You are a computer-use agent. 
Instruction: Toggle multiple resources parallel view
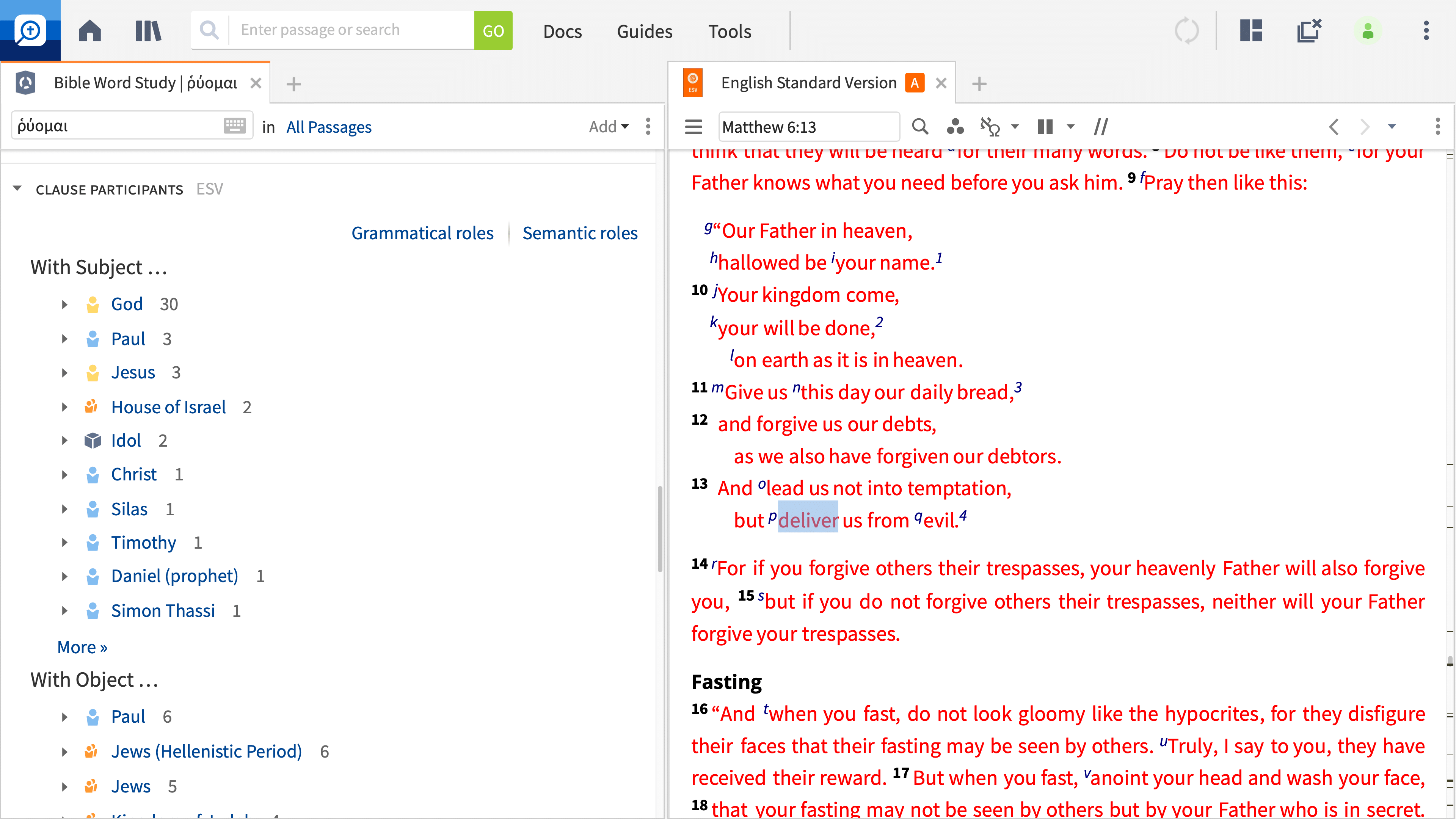point(1045,127)
